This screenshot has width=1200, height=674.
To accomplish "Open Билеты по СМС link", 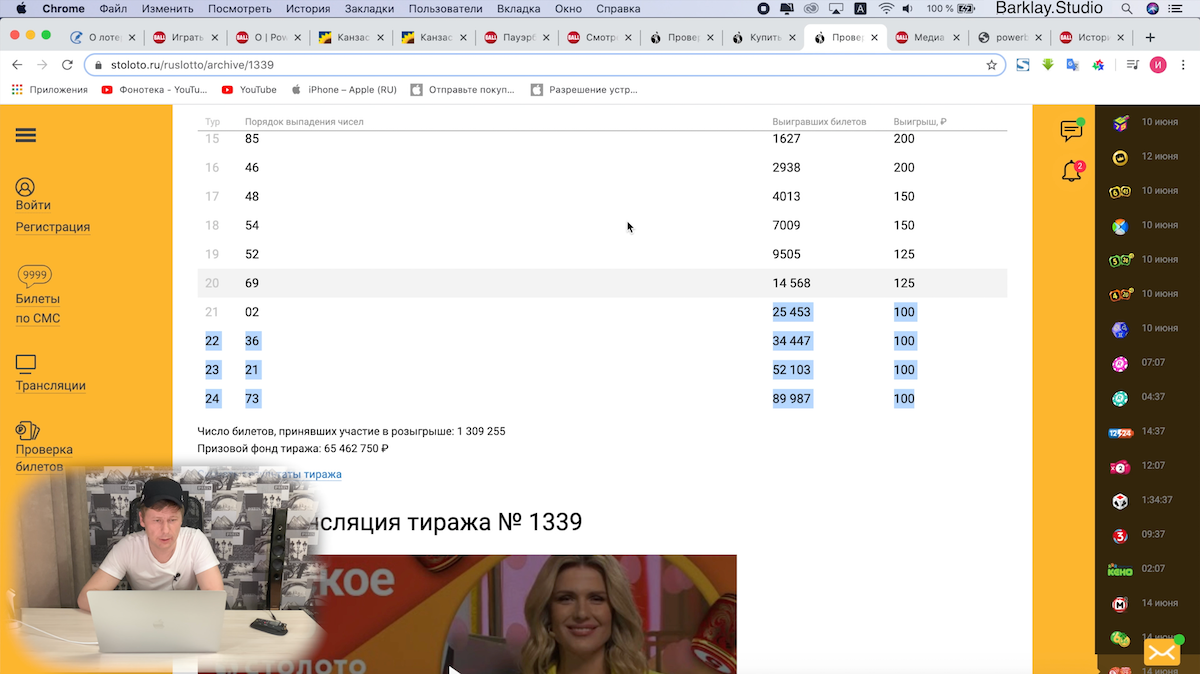I will [38, 309].
